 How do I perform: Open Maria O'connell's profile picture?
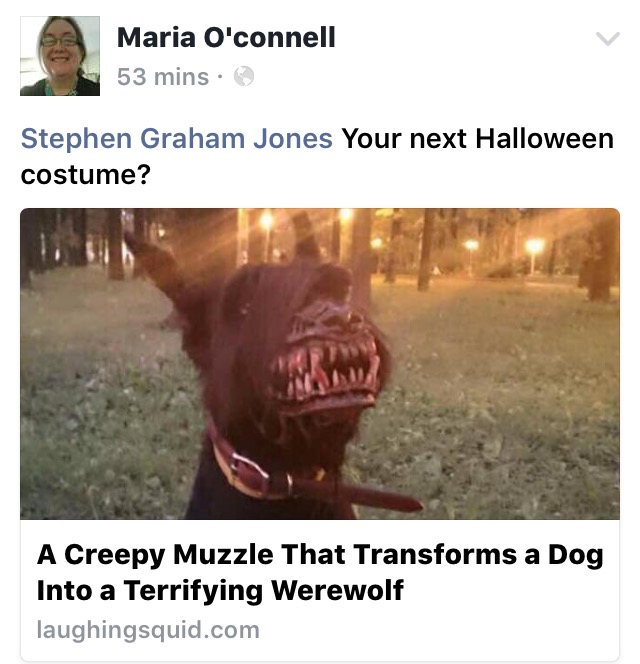[60, 56]
